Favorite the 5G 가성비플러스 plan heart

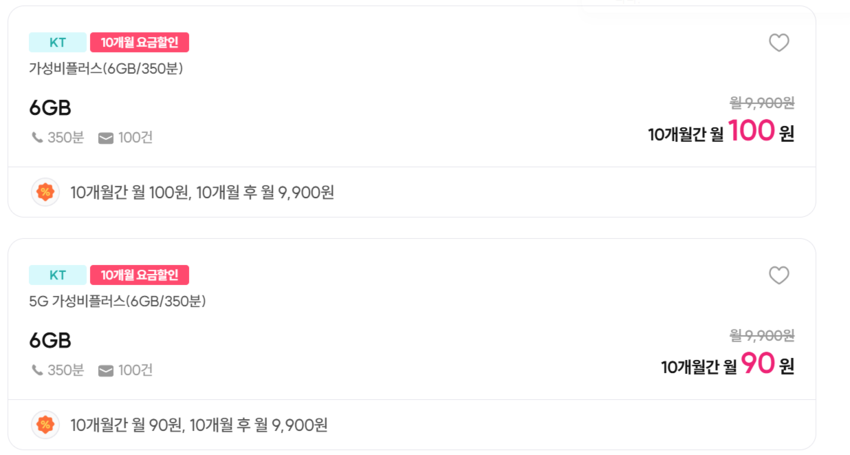coord(778,276)
